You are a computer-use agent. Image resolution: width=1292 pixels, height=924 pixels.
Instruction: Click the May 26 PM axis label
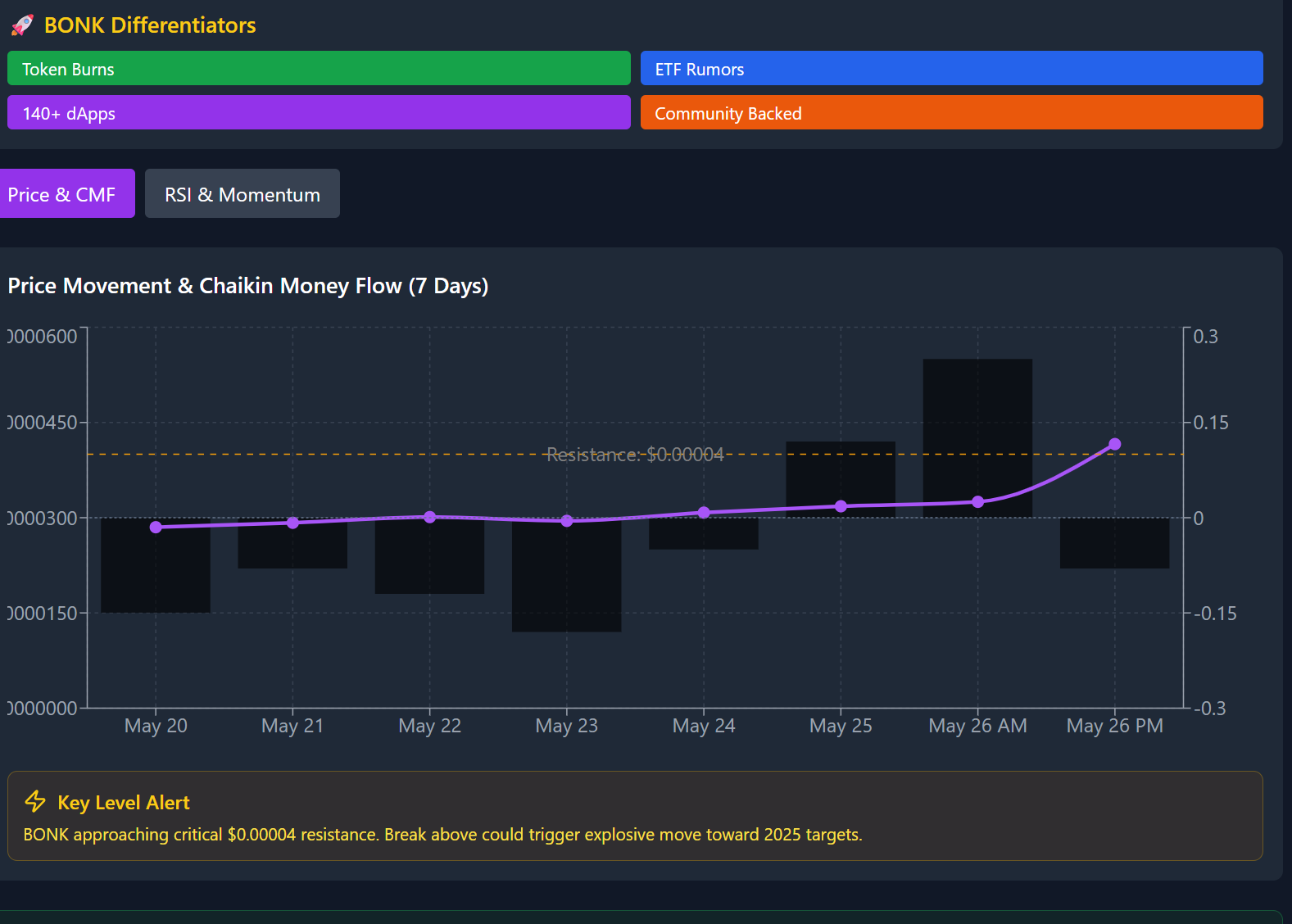coord(1115,726)
